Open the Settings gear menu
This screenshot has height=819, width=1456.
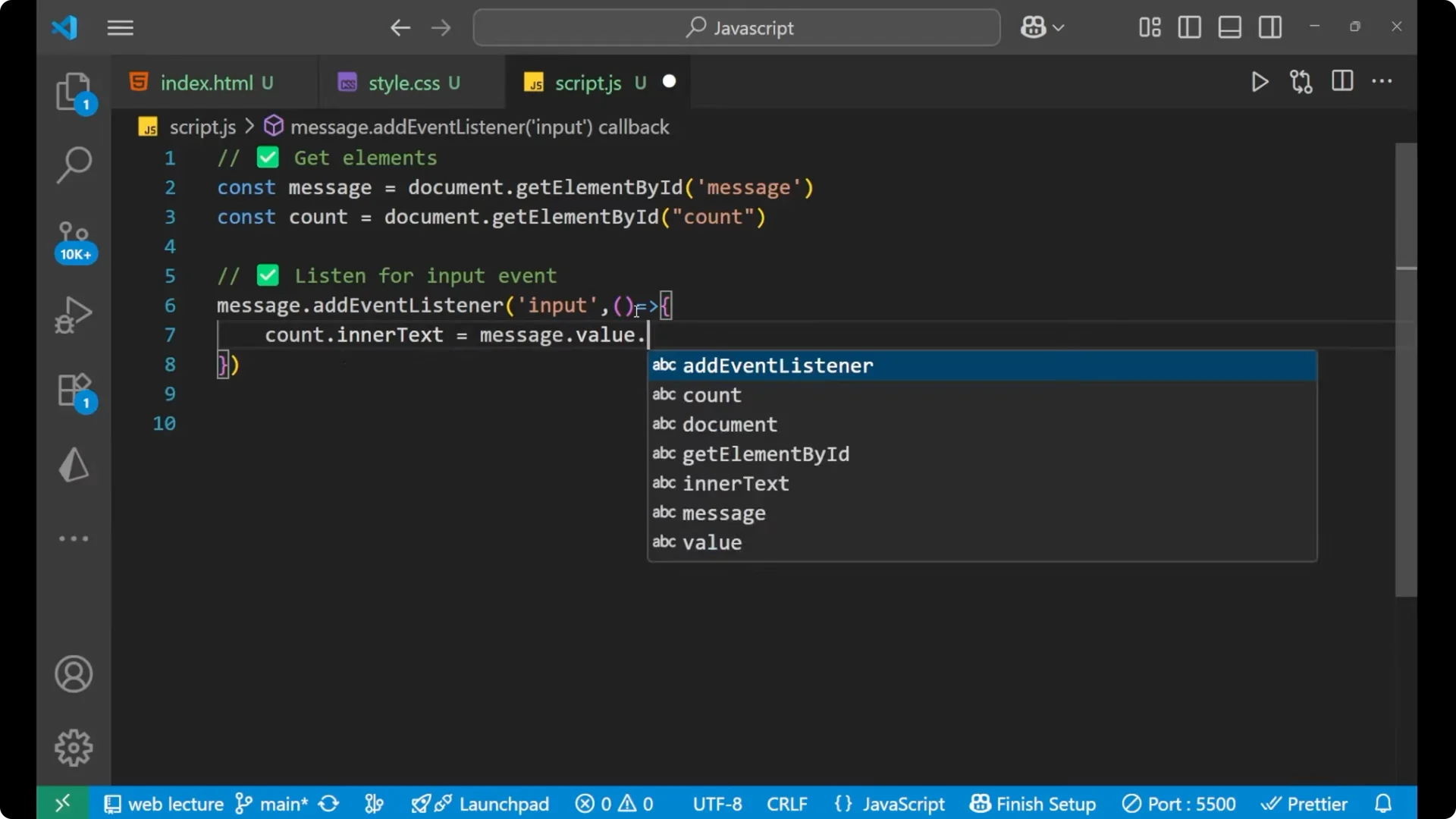point(73,747)
